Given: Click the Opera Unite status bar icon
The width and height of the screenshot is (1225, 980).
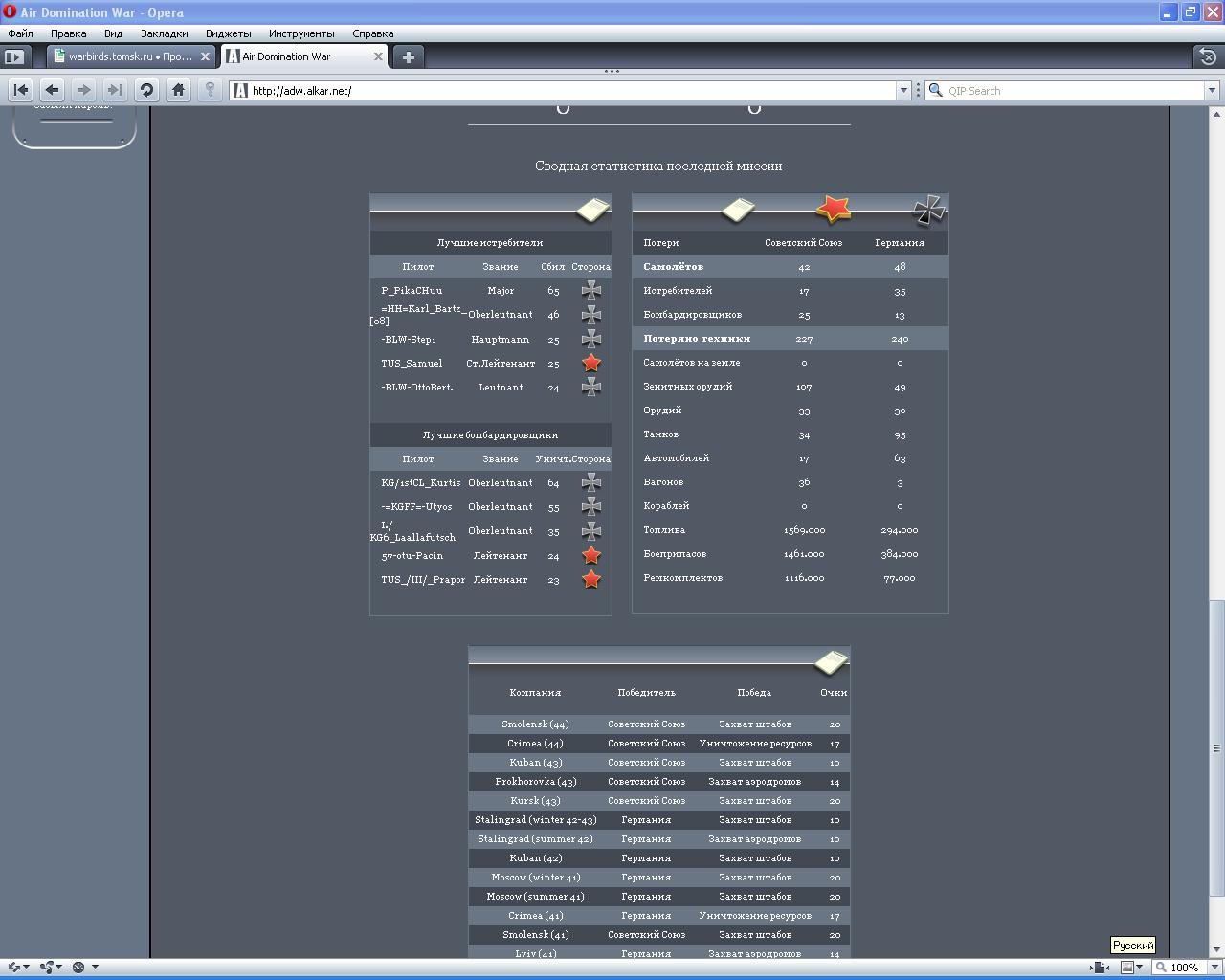Looking at the screenshot, I should coord(48,967).
